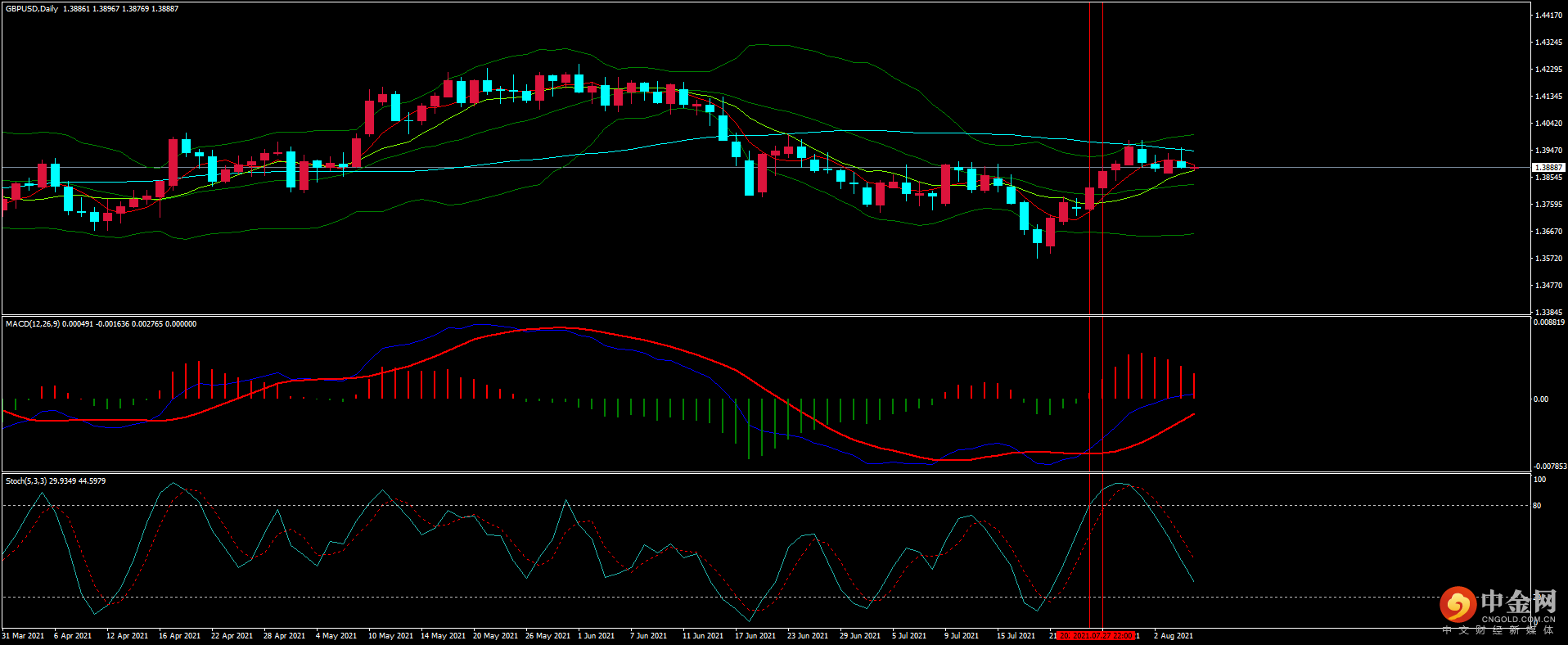Click the 1.44170 price axis label
The image size is (1568, 645).
1548,16
